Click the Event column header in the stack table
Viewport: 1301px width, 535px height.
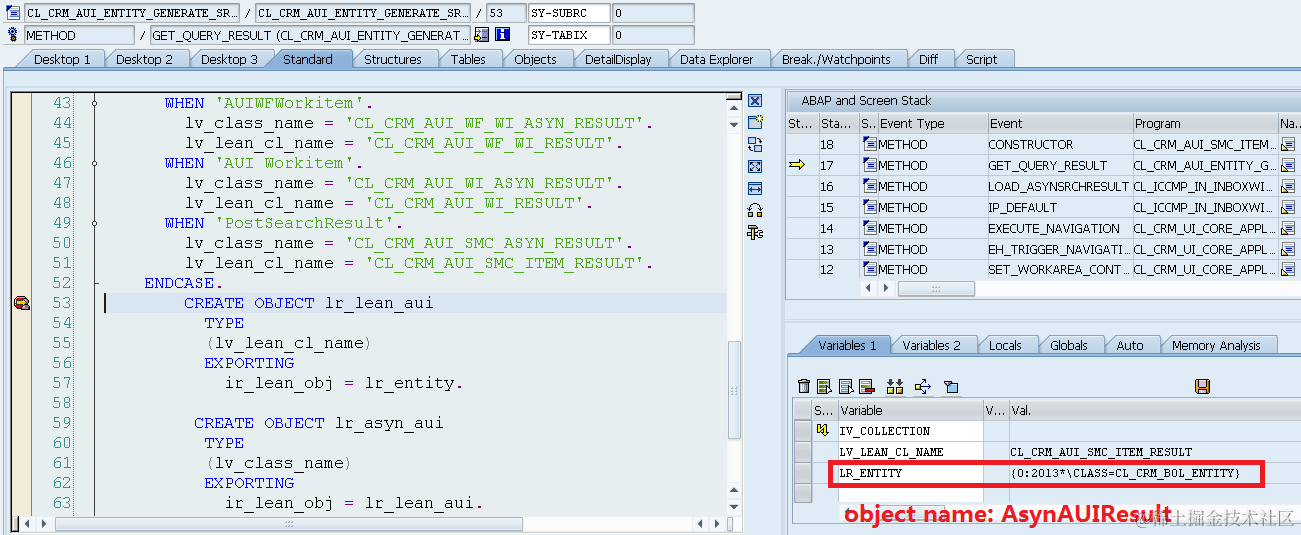[1059, 124]
